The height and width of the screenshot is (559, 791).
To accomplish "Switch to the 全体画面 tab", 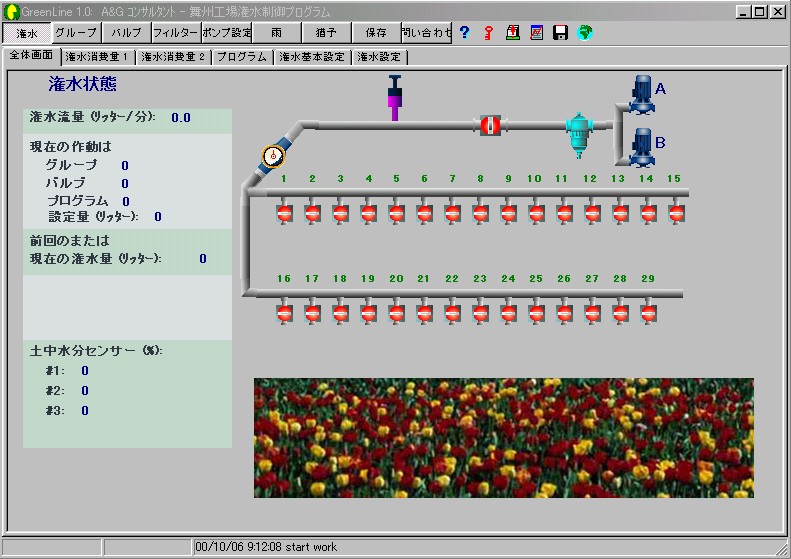I will 31,55.
